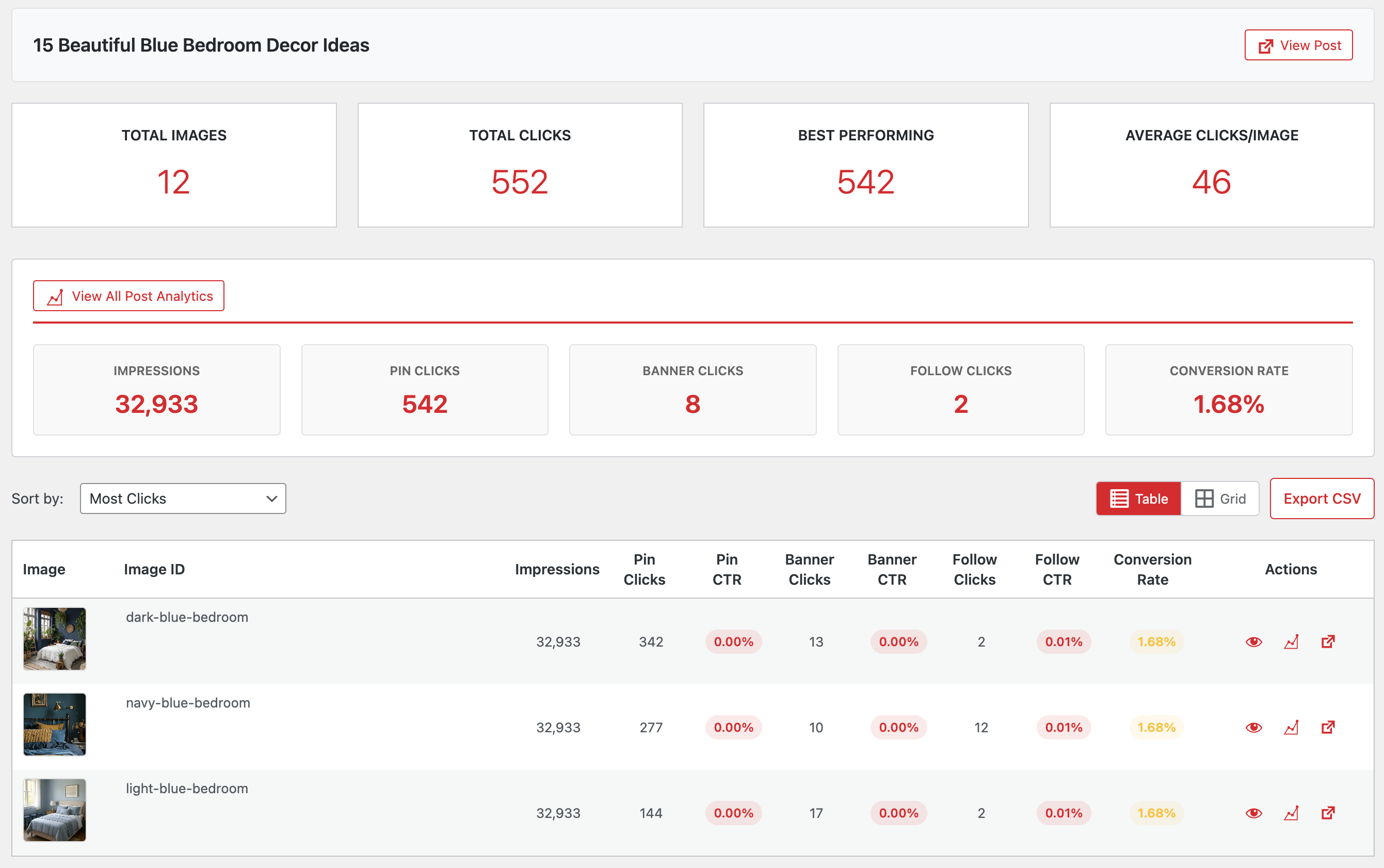Switch to Grid view
The width and height of the screenshot is (1384, 868).
pyautogui.click(x=1220, y=499)
